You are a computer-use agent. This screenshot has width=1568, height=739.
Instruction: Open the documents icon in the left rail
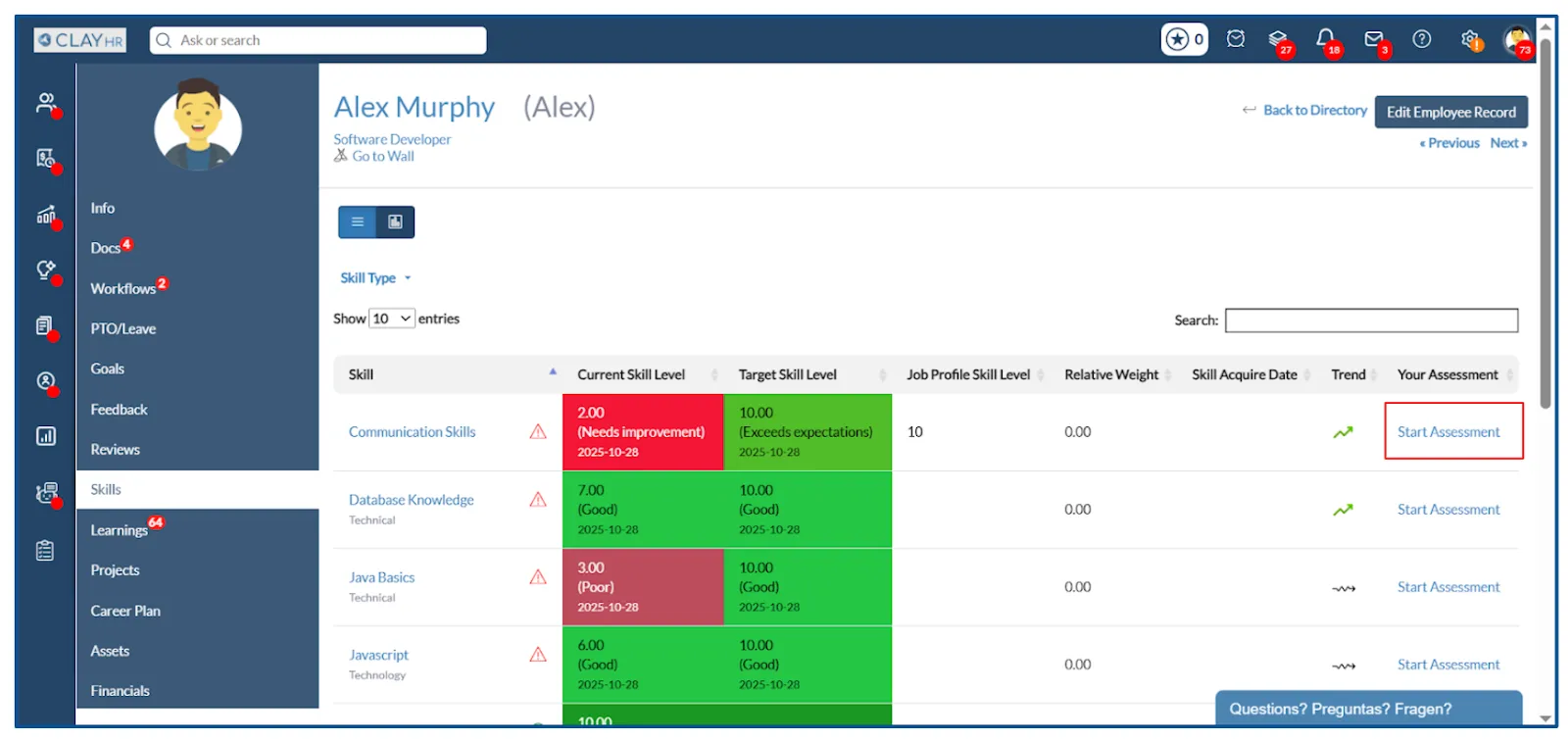45,325
